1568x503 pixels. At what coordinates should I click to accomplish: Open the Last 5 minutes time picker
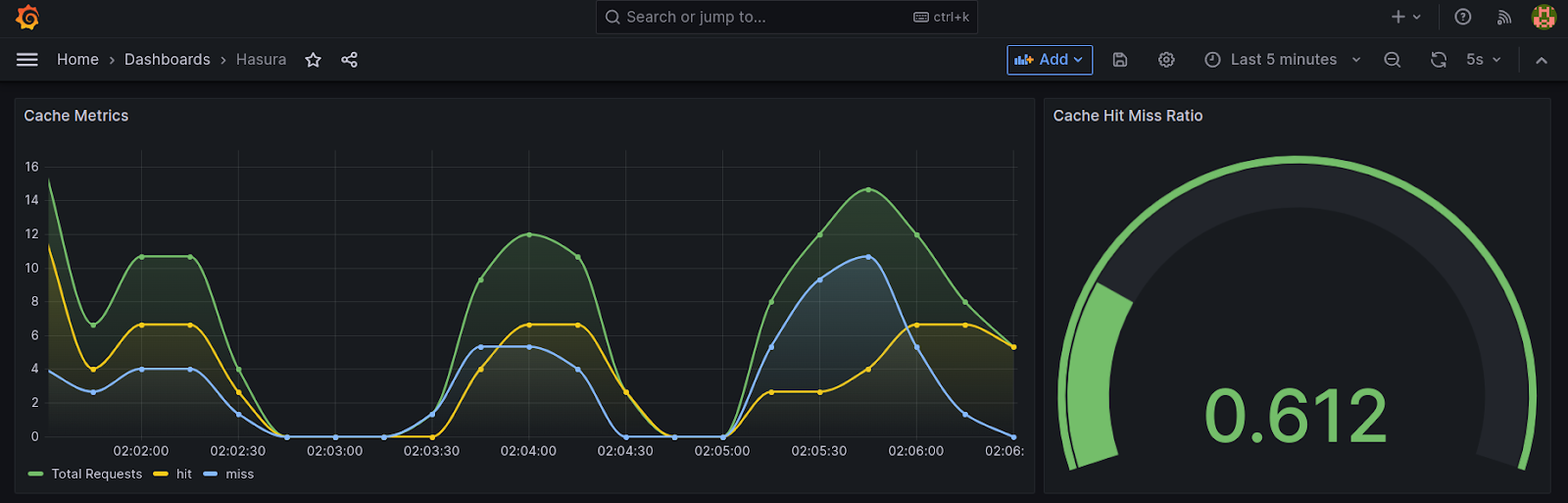[1282, 60]
